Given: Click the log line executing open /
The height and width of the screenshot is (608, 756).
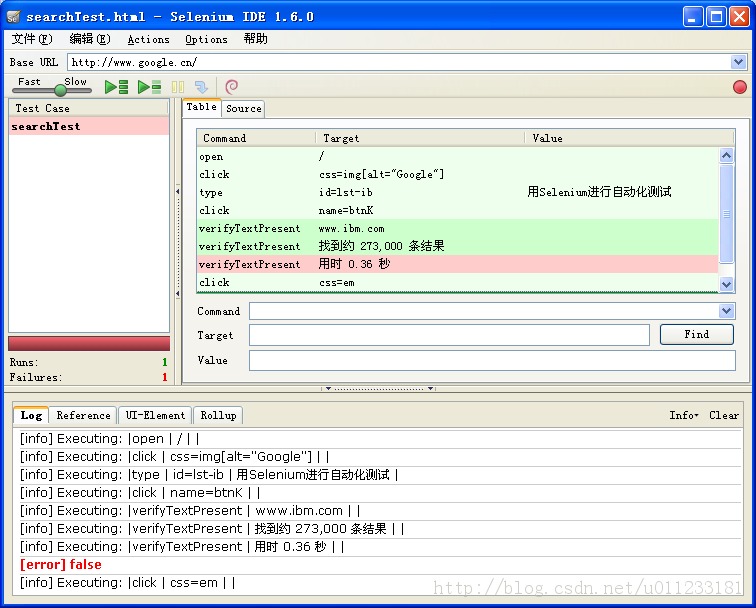Looking at the screenshot, I should click(x=110, y=439).
